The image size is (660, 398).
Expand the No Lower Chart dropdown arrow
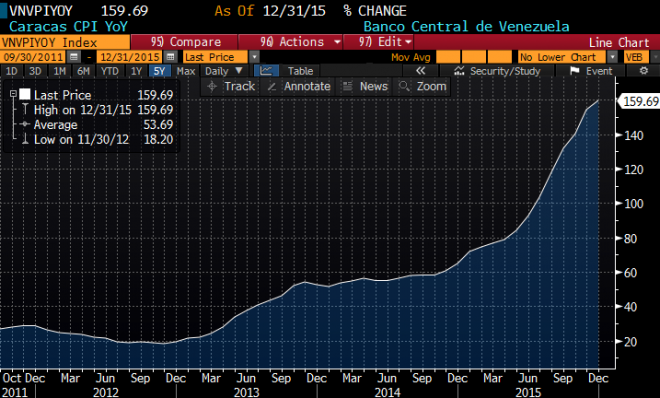coord(612,57)
